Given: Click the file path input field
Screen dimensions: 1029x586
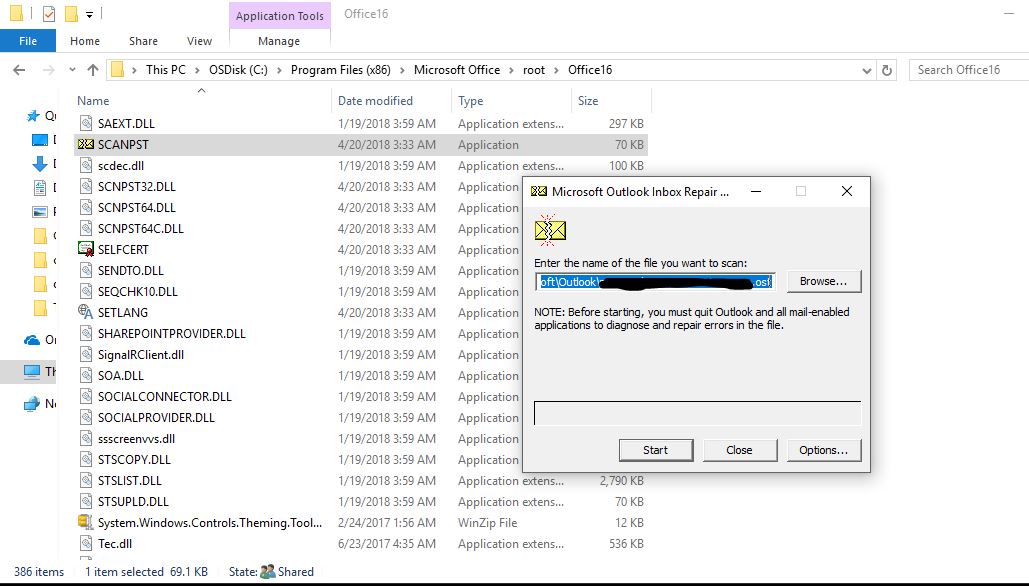Looking at the screenshot, I should pos(650,281).
